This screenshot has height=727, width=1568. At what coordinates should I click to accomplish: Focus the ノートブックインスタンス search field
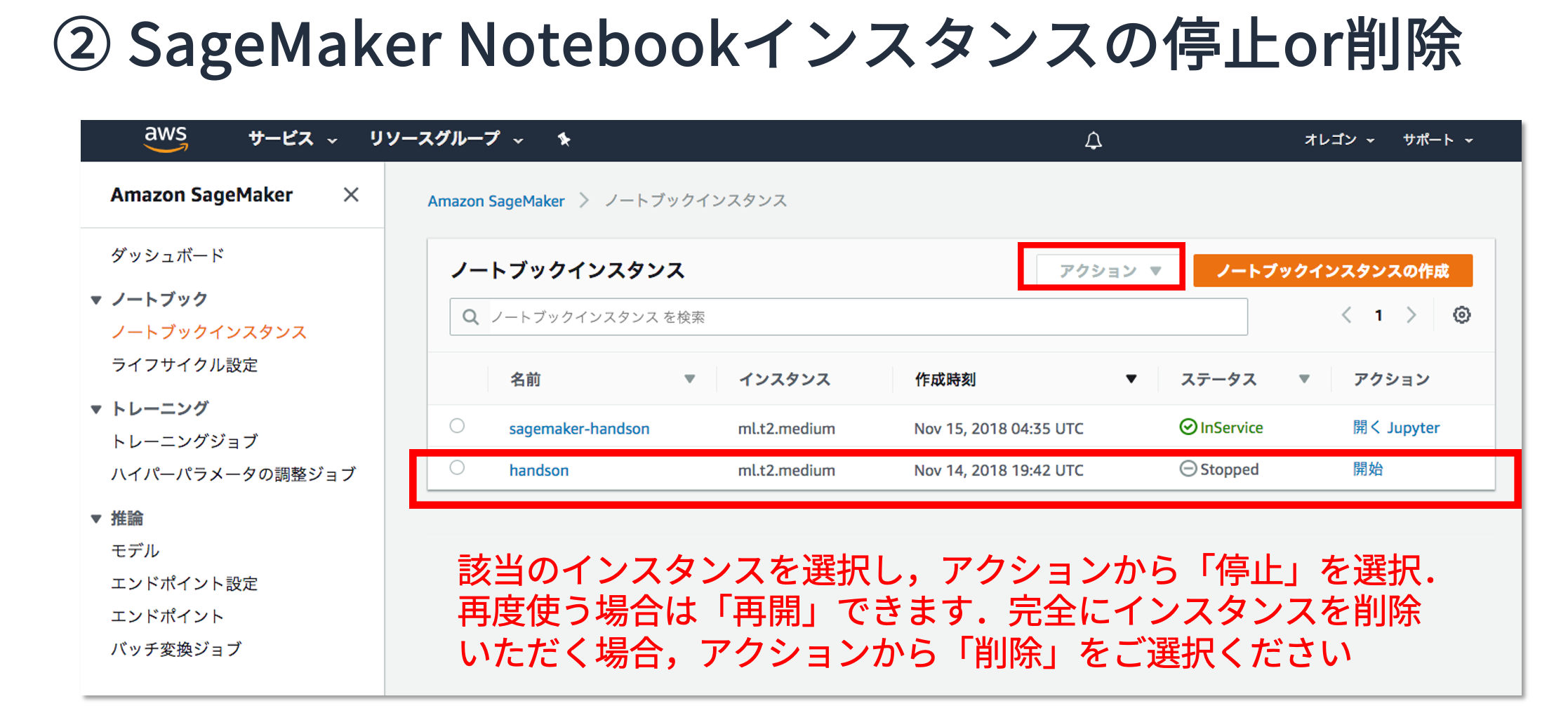tap(849, 317)
